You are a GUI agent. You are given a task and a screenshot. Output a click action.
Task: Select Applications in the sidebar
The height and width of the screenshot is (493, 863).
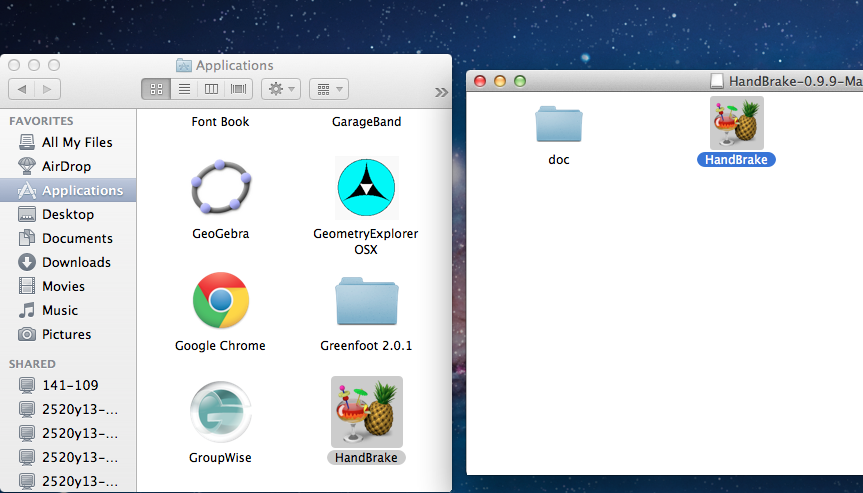(68, 190)
